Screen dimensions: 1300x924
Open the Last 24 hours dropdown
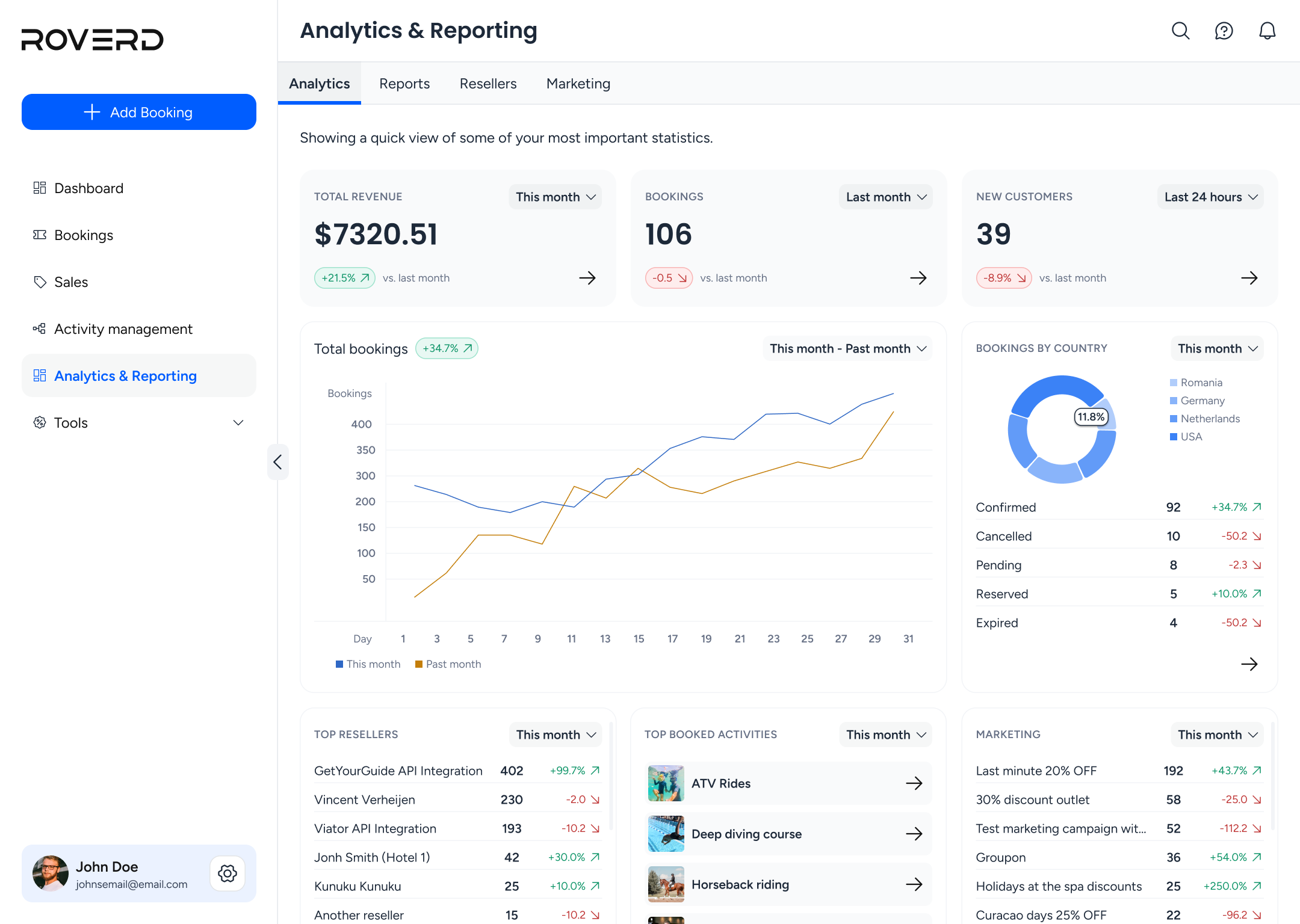pyautogui.click(x=1210, y=197)
